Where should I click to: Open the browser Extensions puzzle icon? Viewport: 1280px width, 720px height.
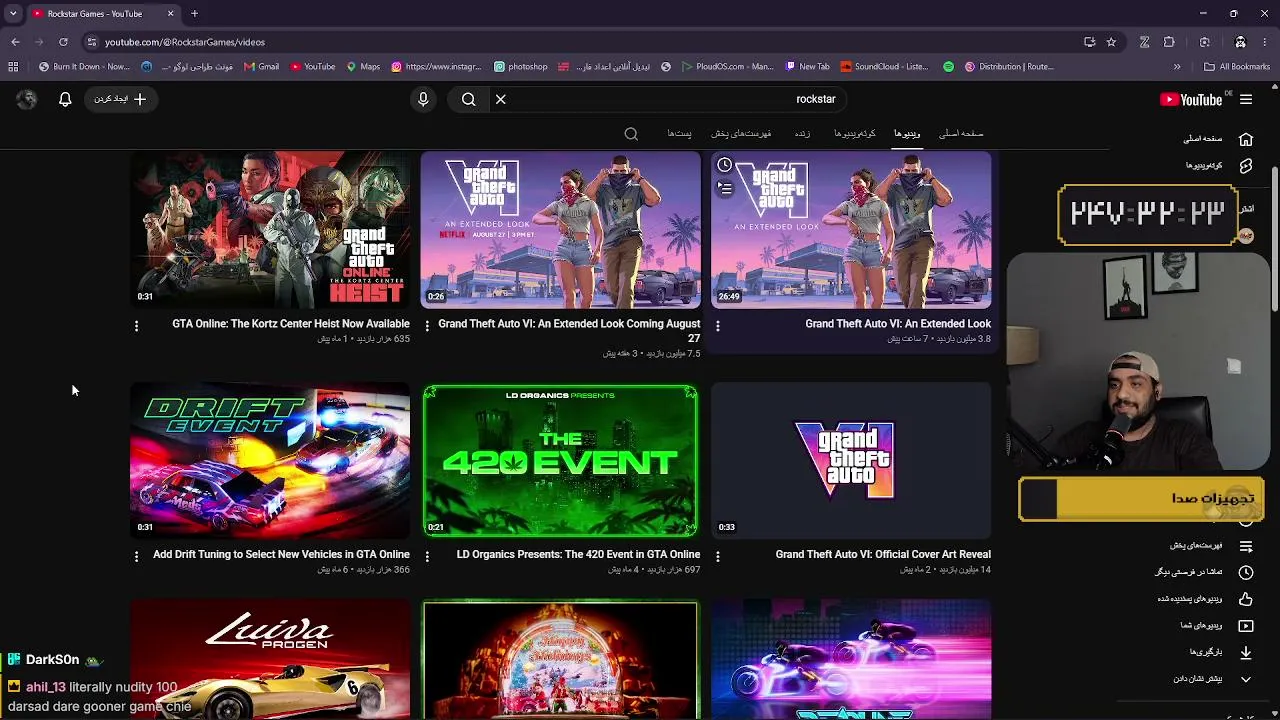[x=1169, y=42]
